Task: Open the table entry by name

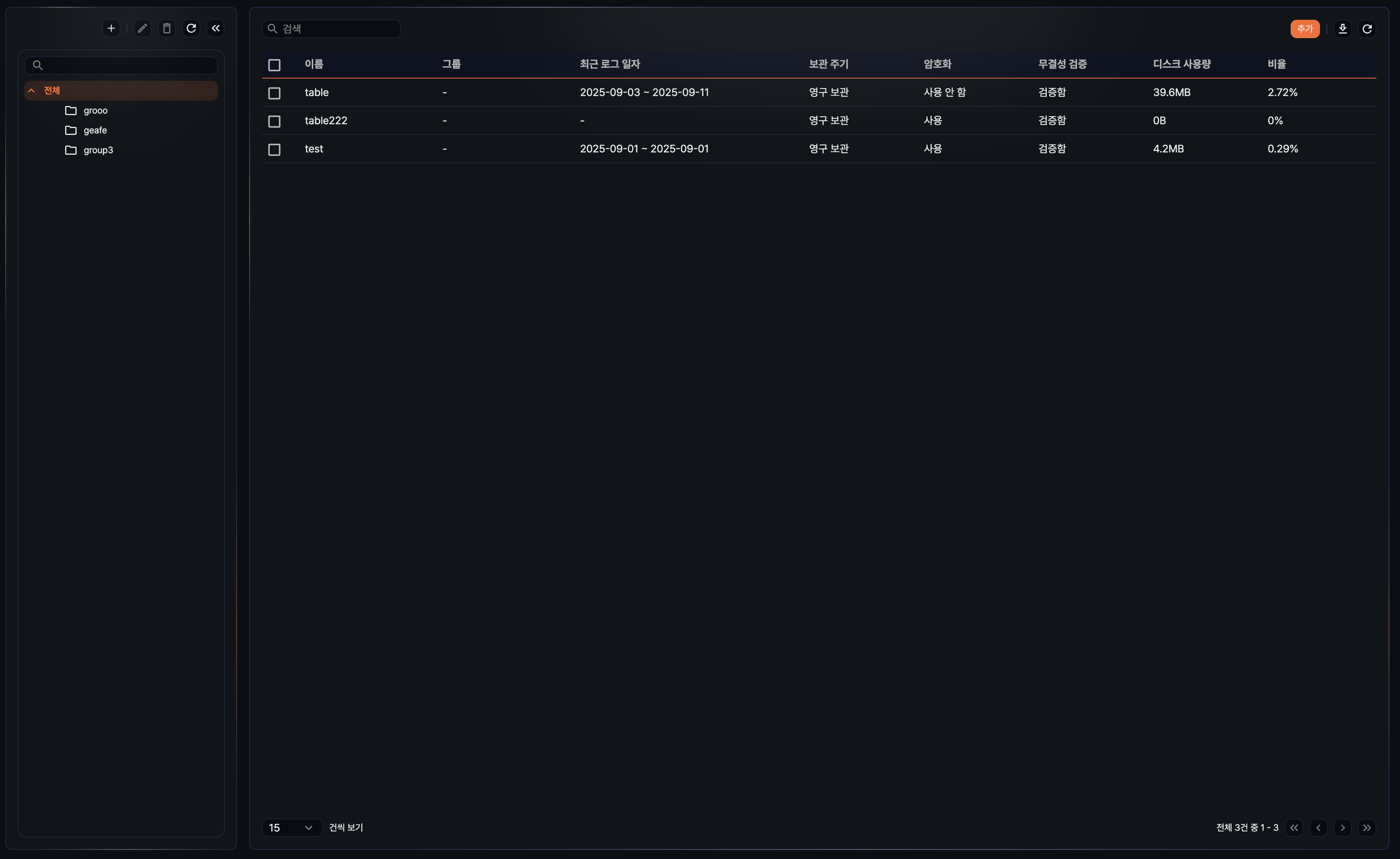Action: [317, 93]
